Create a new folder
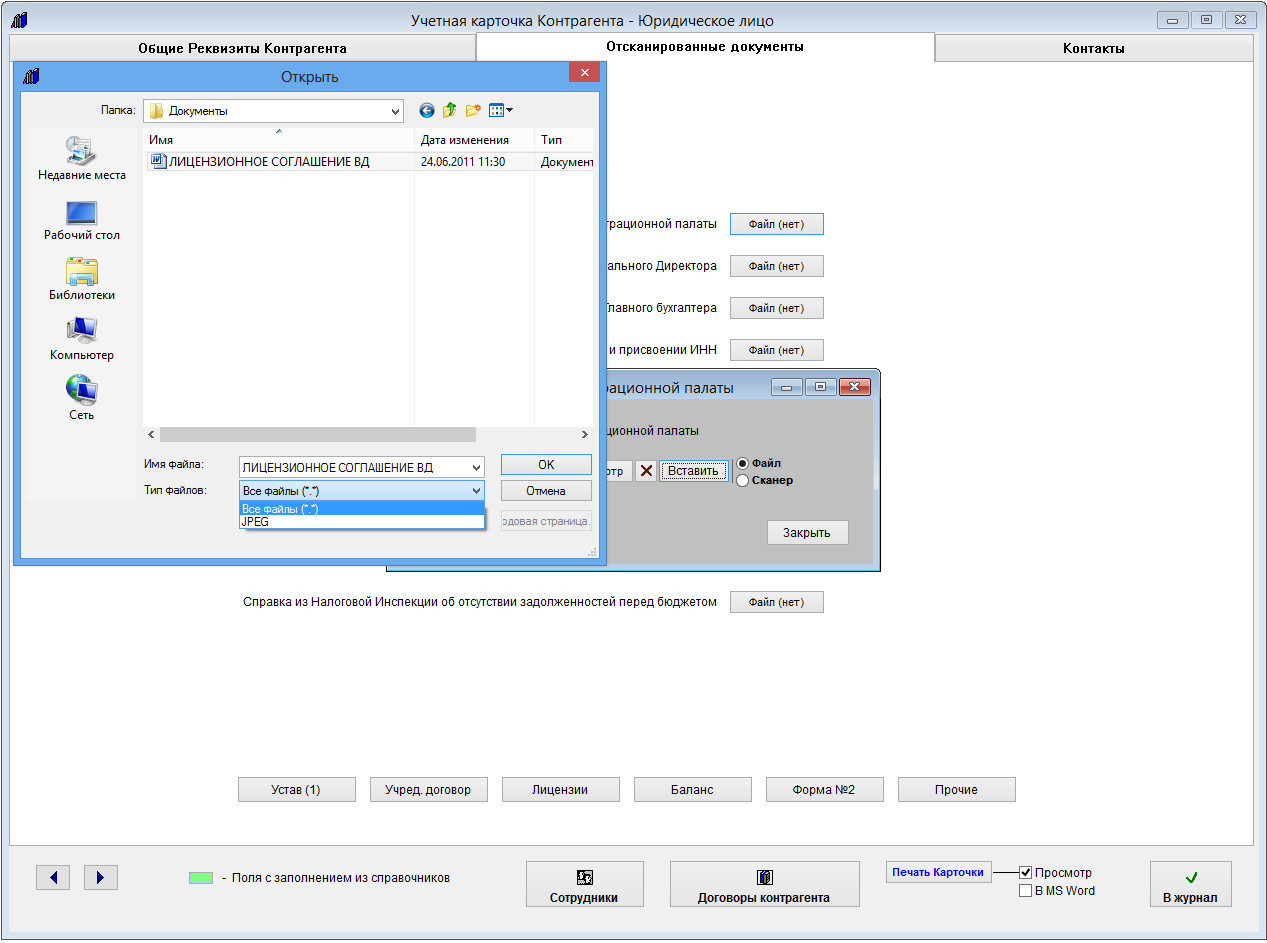This screenshot has height=943, width=1267. click(x=473, y=111)
